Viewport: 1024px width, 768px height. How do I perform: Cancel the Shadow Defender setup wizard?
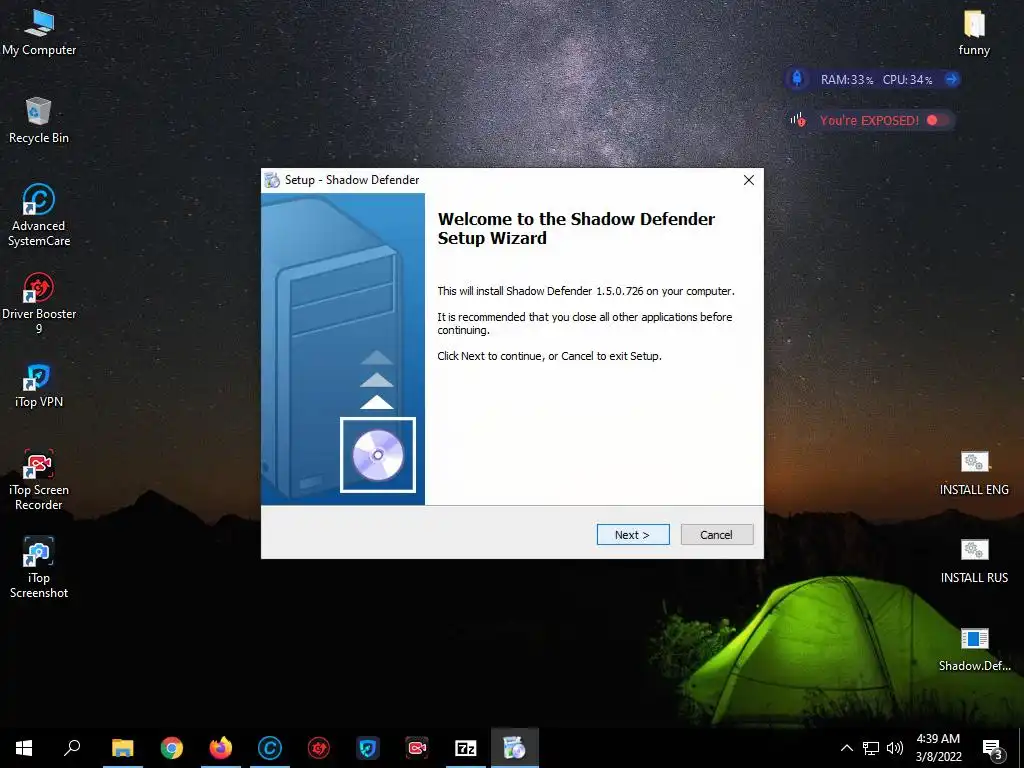(x=716, y=534)
